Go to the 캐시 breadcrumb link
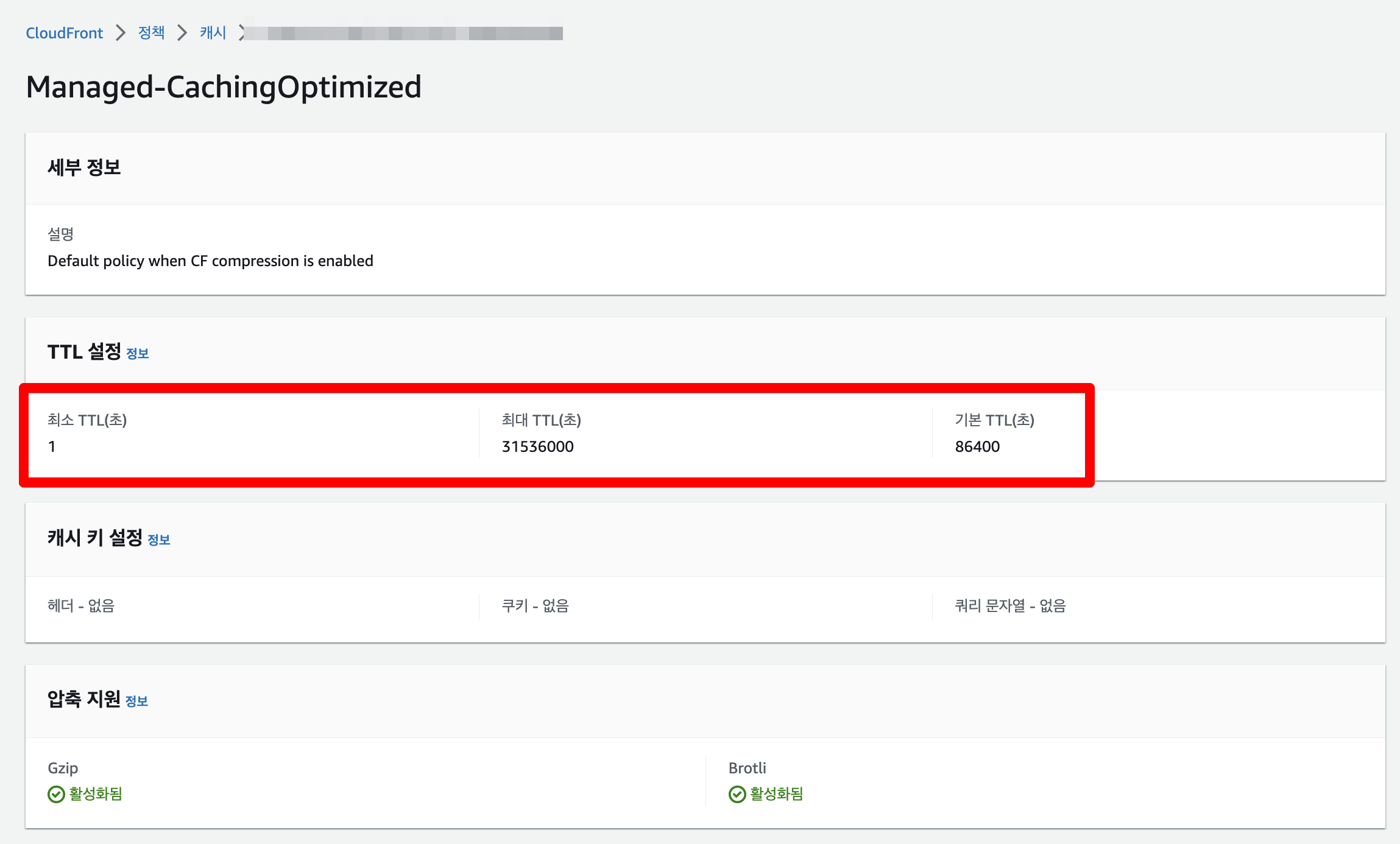1400x844 pixels. click(213, 32)
